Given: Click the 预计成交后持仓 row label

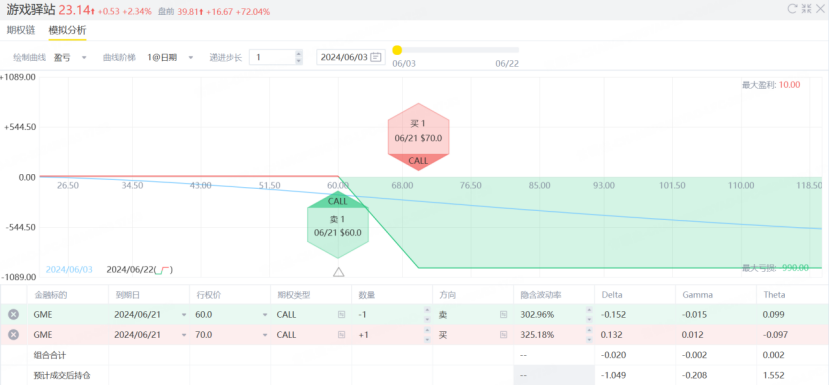Looking at the screenshot, I should pyautogui.click(x=62, y=375).
